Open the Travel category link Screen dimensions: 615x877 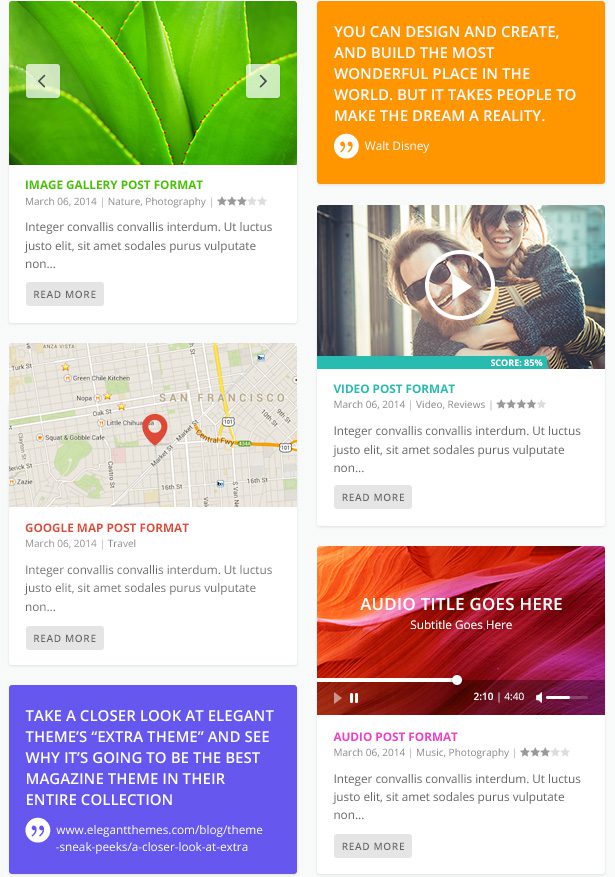coord(122,544)
